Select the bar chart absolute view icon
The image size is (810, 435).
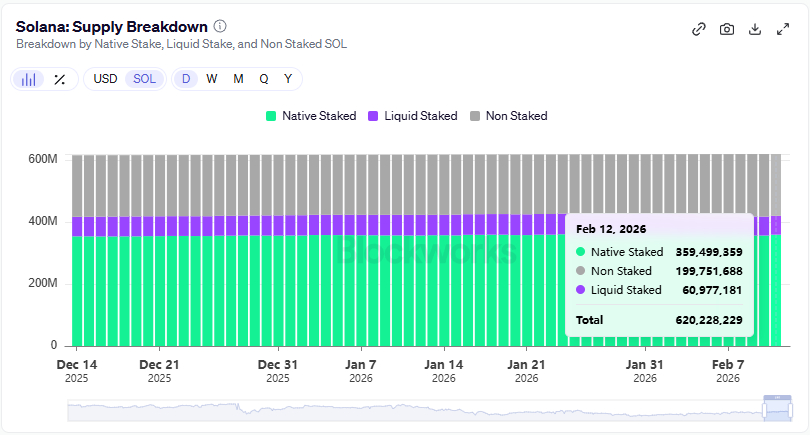pyautogui.click(x=30, y=79)
